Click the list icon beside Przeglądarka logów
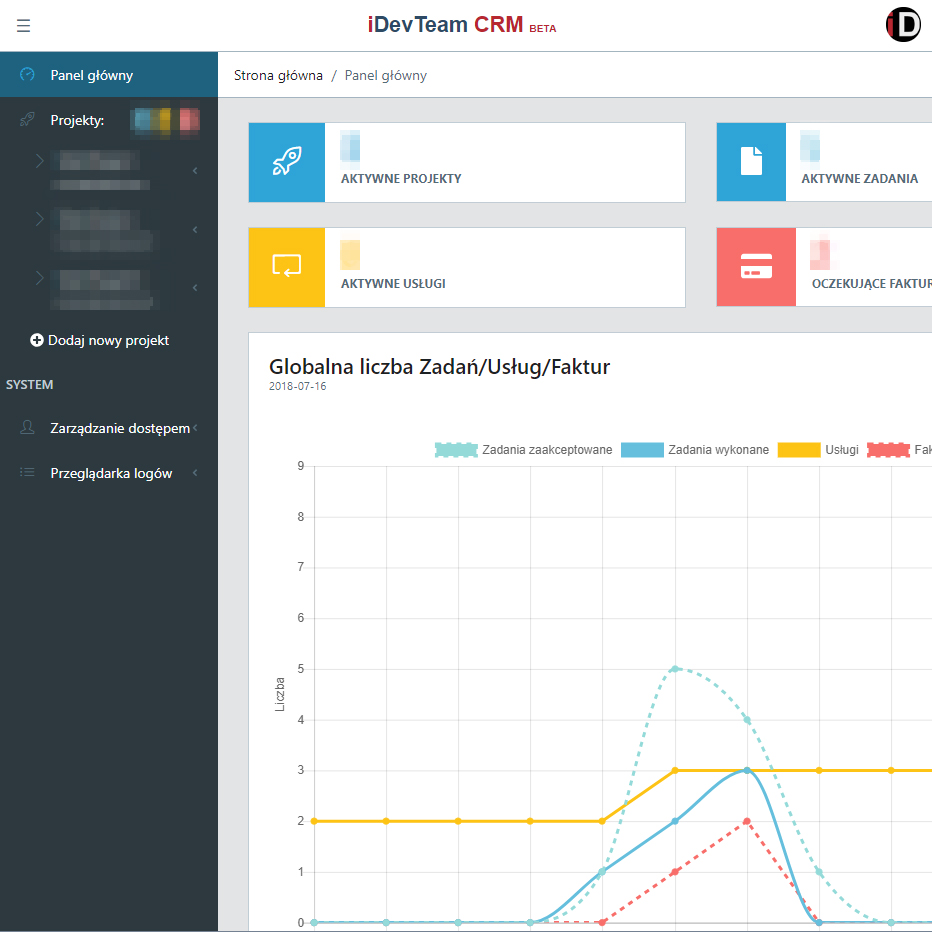Screen dimensions: 932x932 [x=28, y=473]
